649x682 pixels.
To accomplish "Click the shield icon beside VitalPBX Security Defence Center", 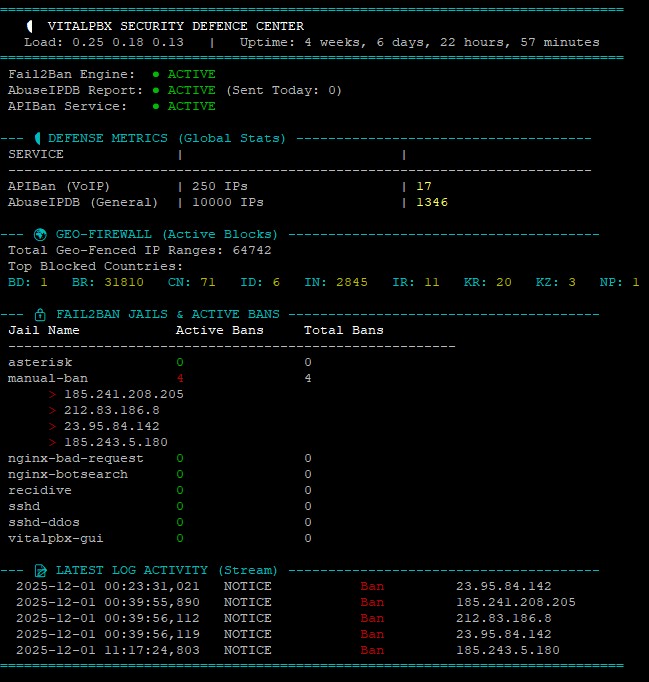I will coord(31,26).
